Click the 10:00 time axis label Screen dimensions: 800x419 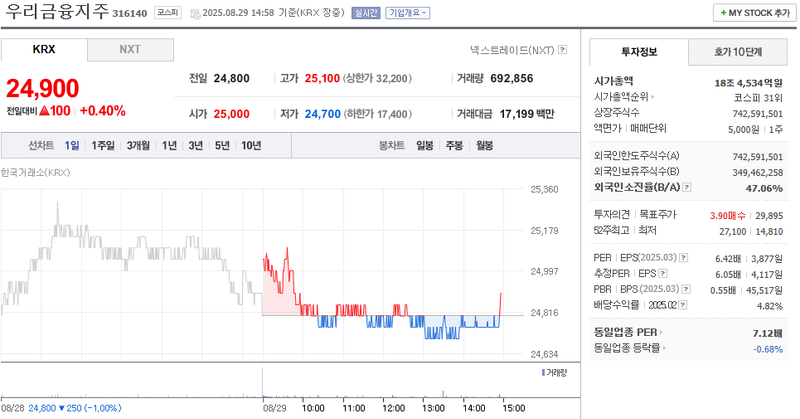(x=313, y=408)
